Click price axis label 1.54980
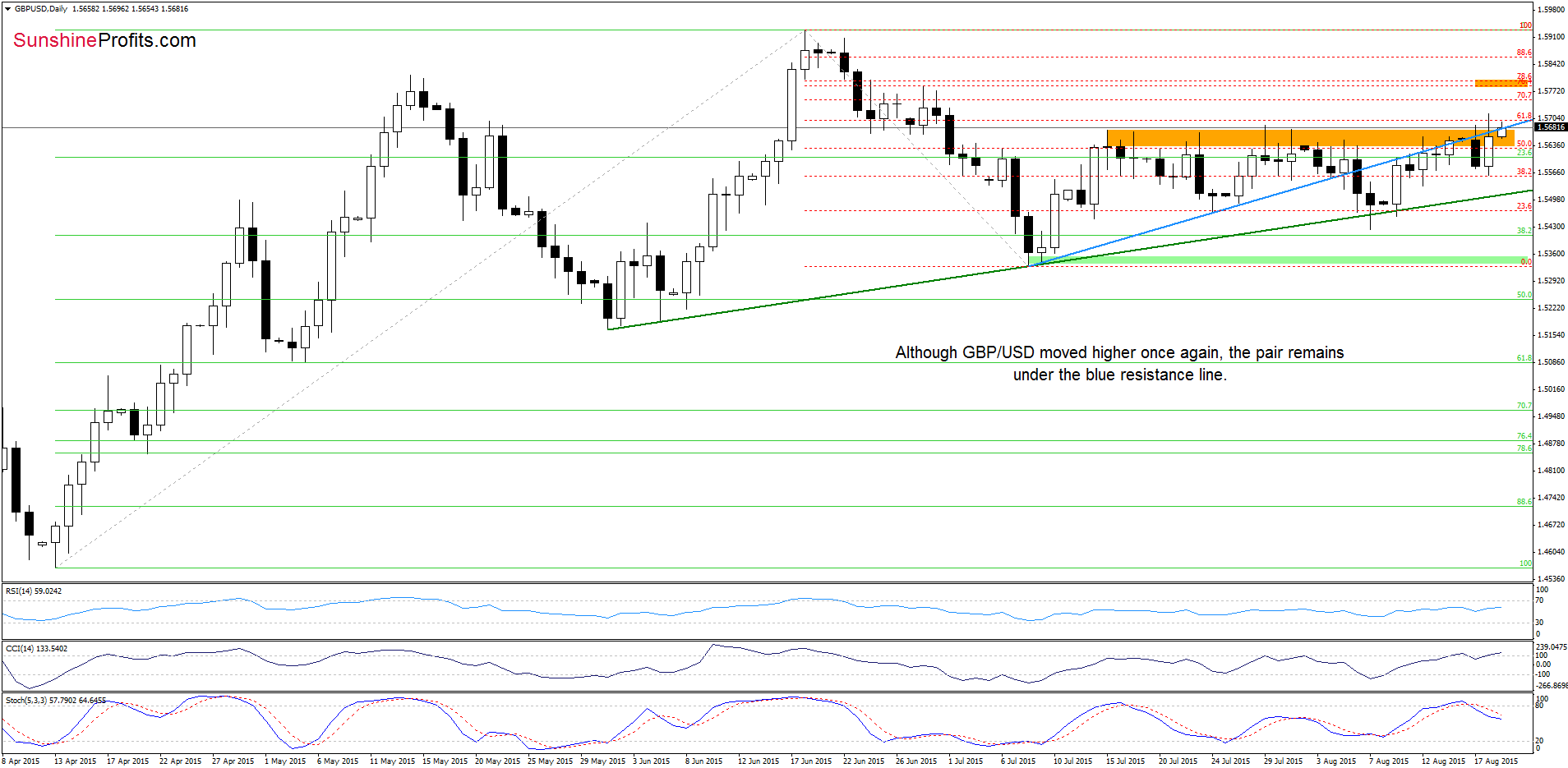This screenshot has height=768, width=1568. (1552, 200)
